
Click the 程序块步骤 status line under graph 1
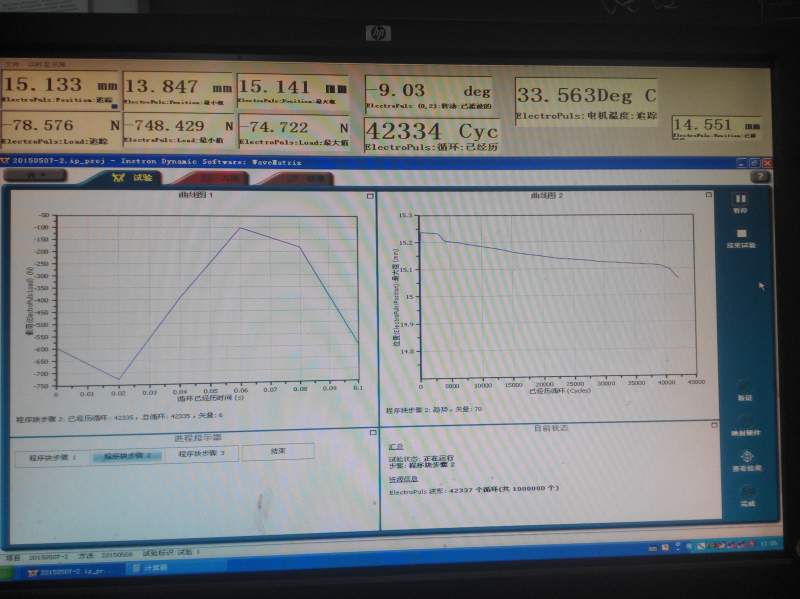[x=120, y=417]
